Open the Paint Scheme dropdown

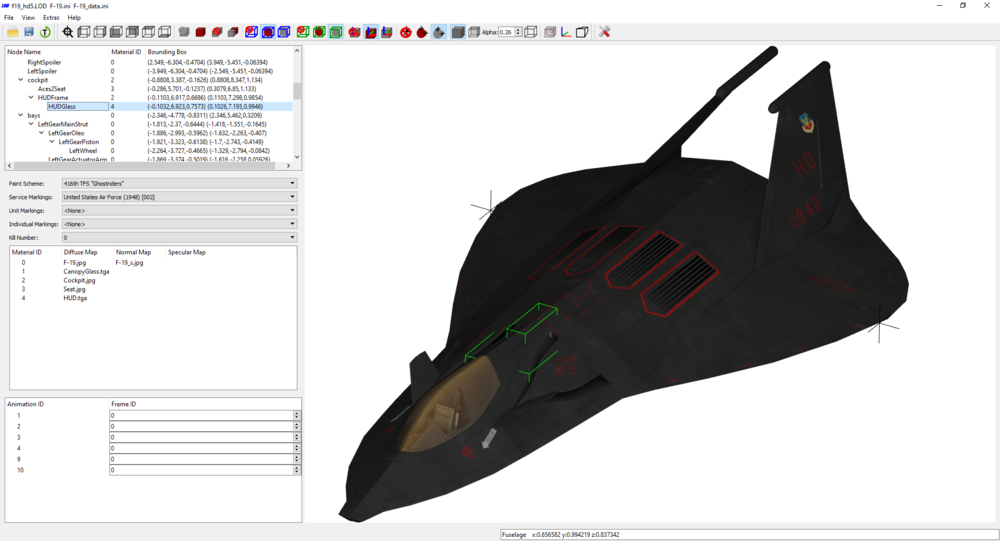[179, 183]
